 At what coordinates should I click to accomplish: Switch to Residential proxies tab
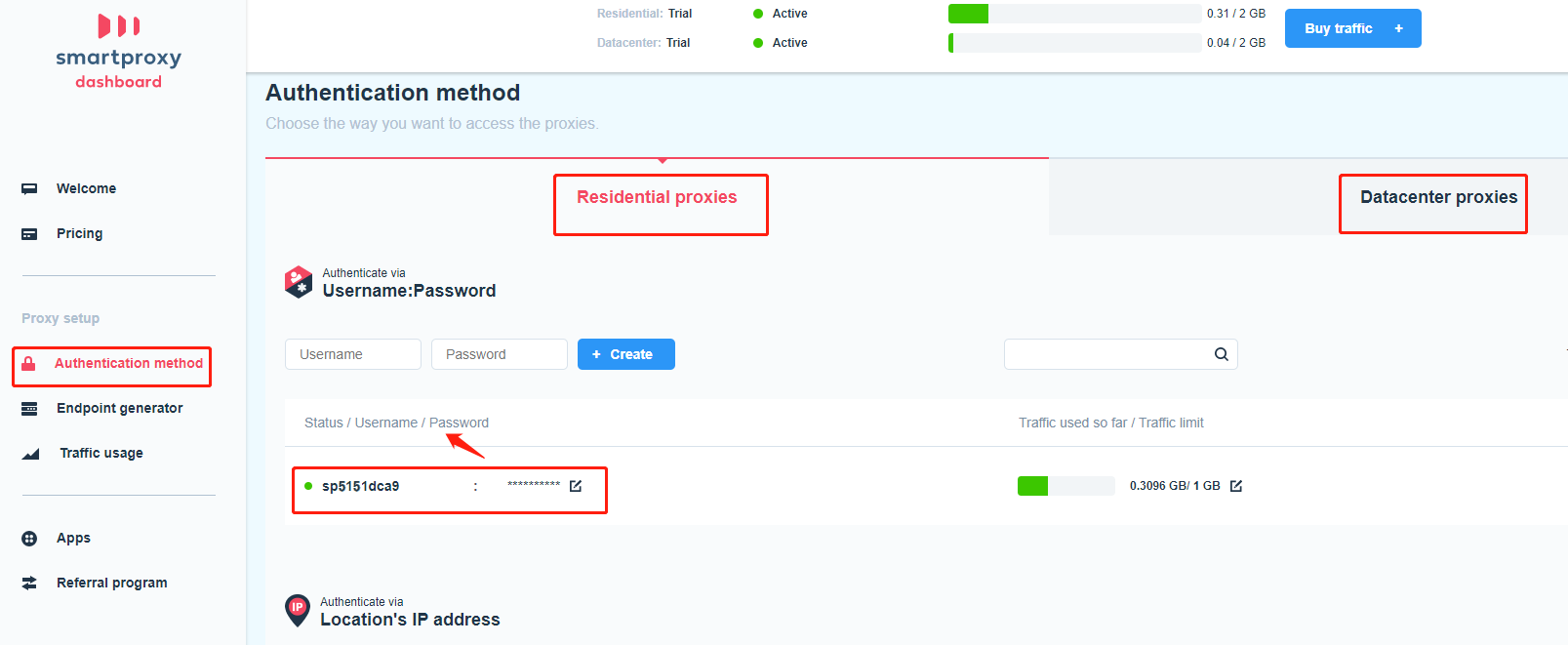657,197
